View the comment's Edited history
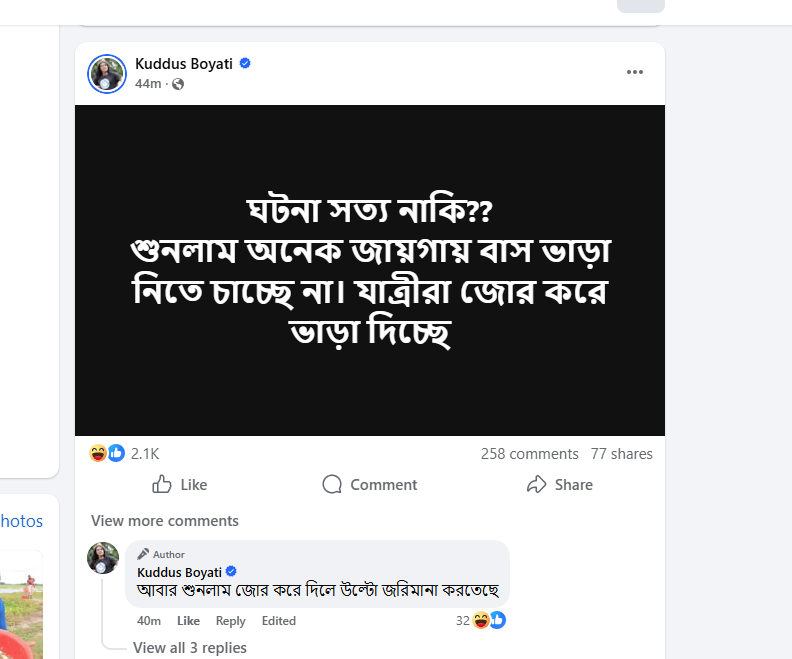792x659 pixels. (279, 621)
